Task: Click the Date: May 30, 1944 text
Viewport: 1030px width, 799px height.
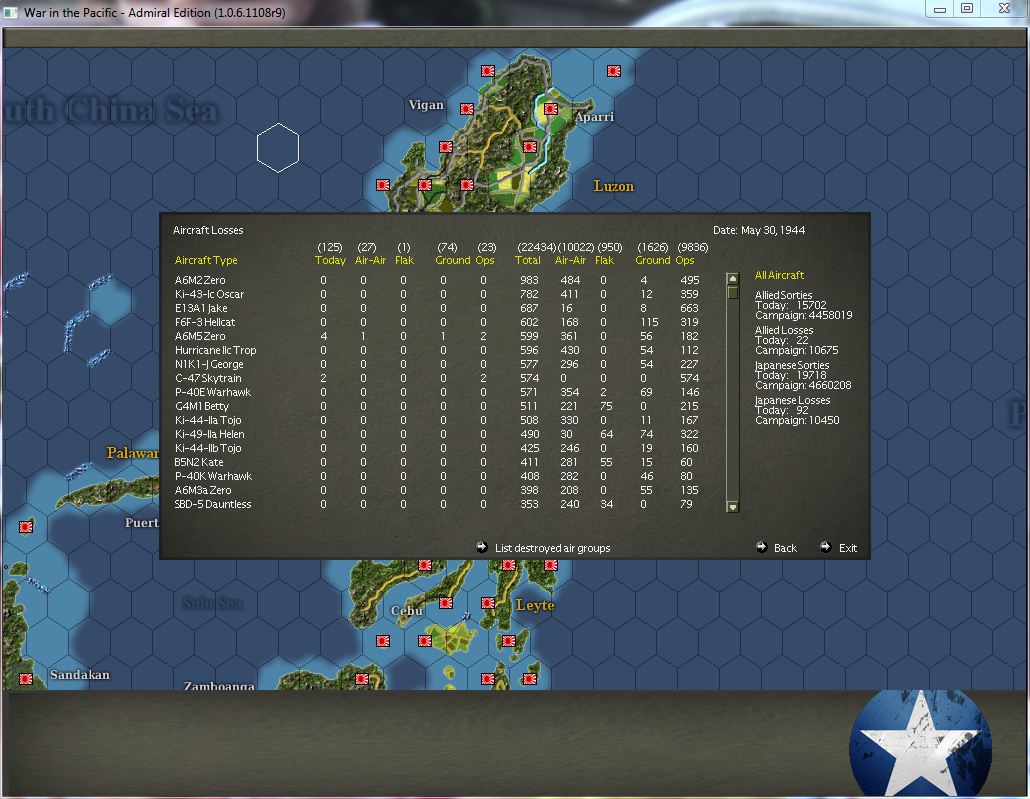Action: [759, 230]
